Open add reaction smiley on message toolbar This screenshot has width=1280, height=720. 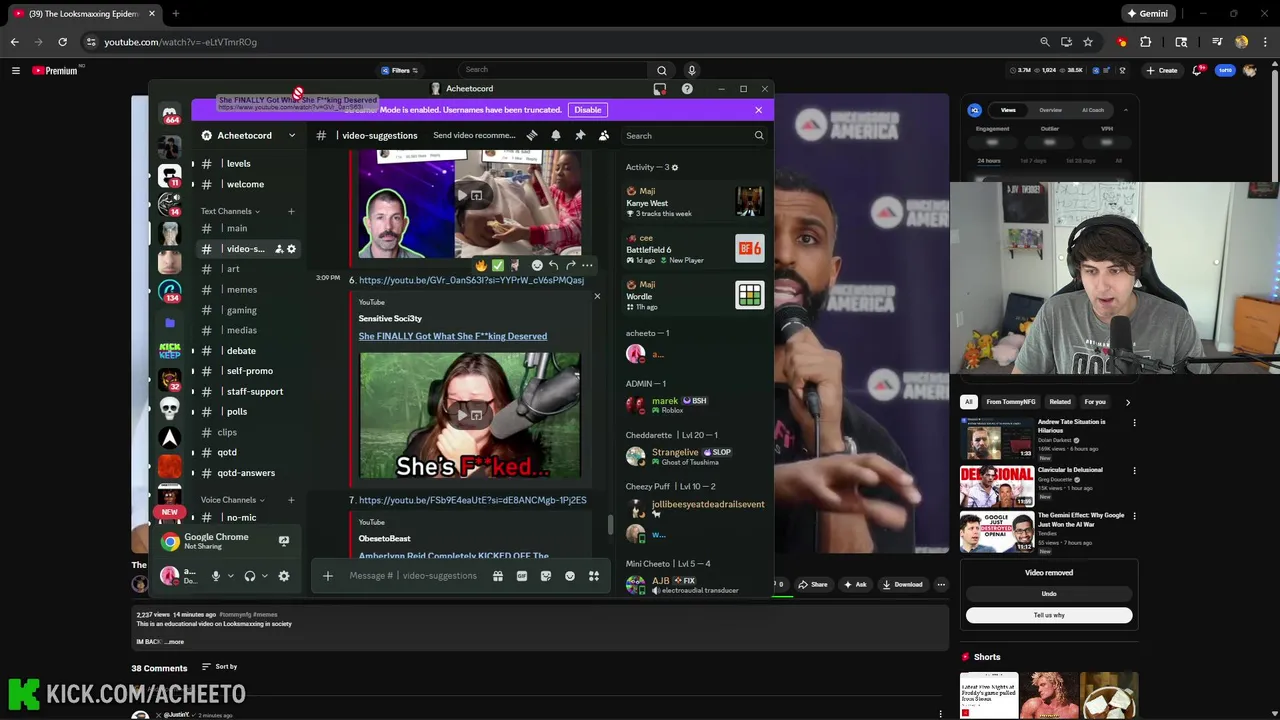click(537, 265)
